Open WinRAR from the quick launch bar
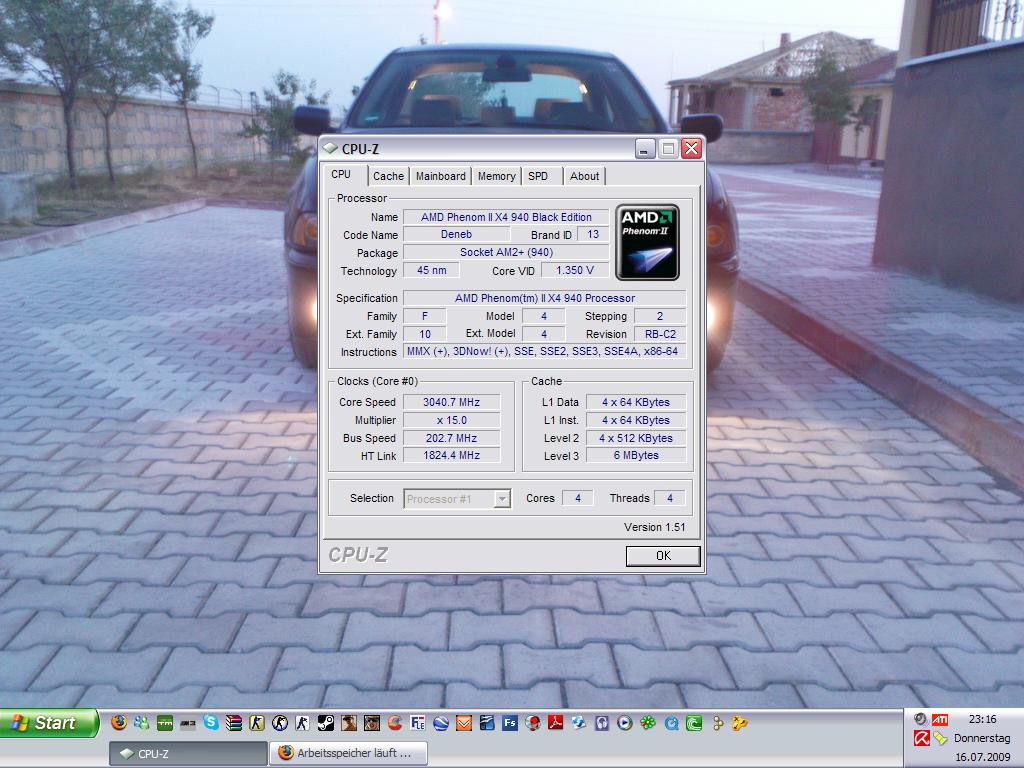 point(234,723)
